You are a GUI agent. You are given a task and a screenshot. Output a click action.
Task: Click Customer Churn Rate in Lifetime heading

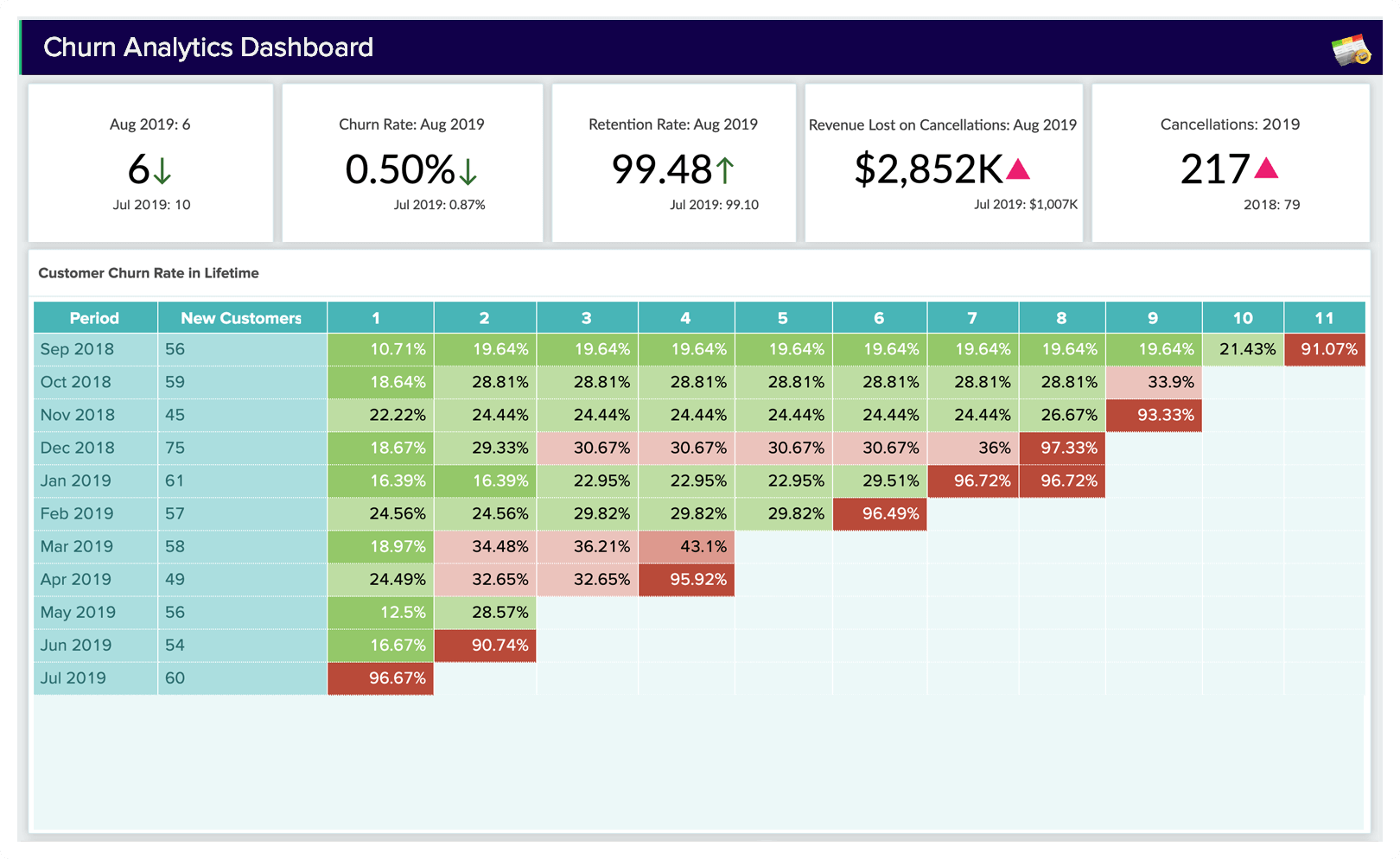pos(149,273)
